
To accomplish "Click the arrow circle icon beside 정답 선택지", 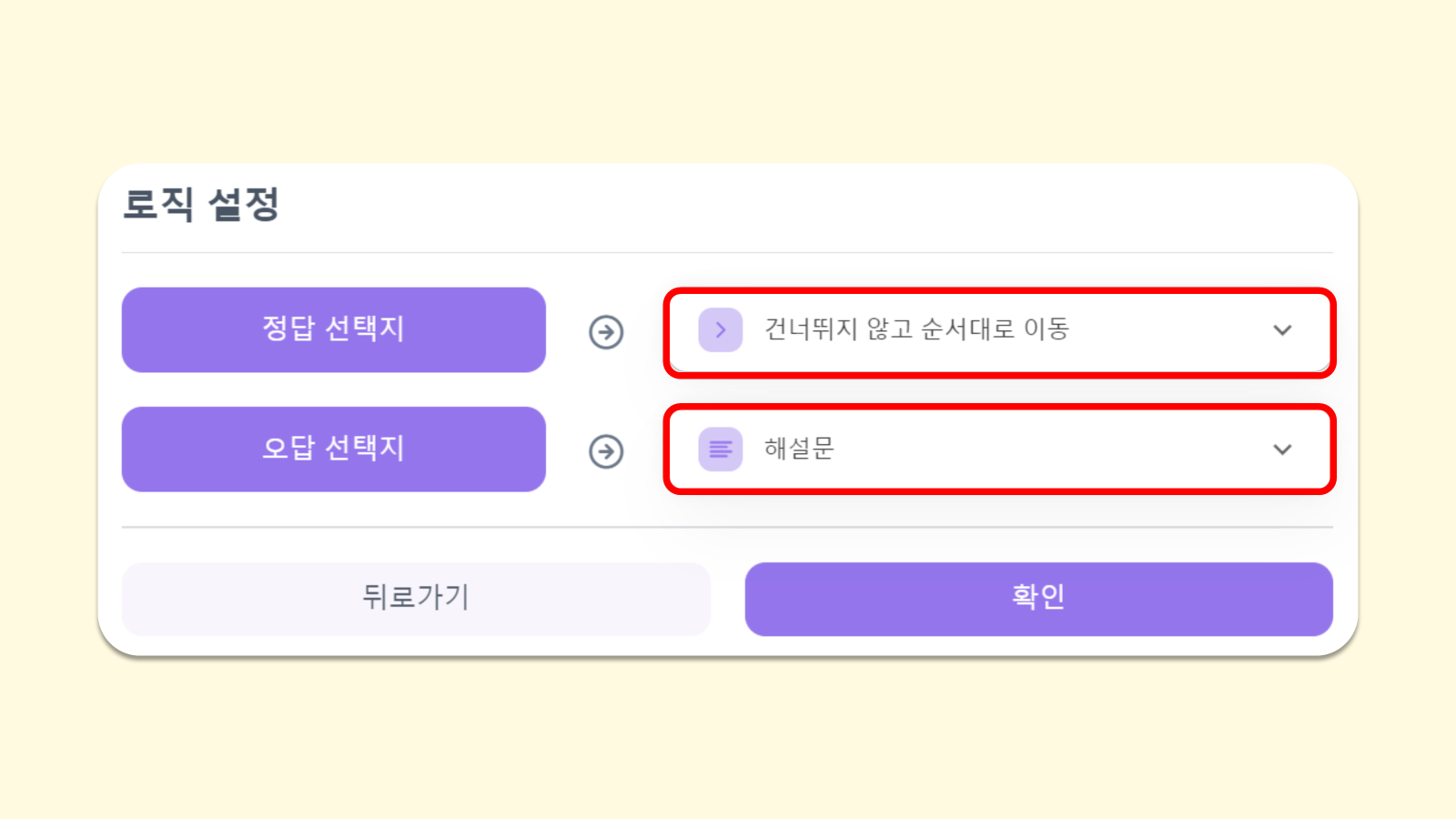I will [606, 332].
